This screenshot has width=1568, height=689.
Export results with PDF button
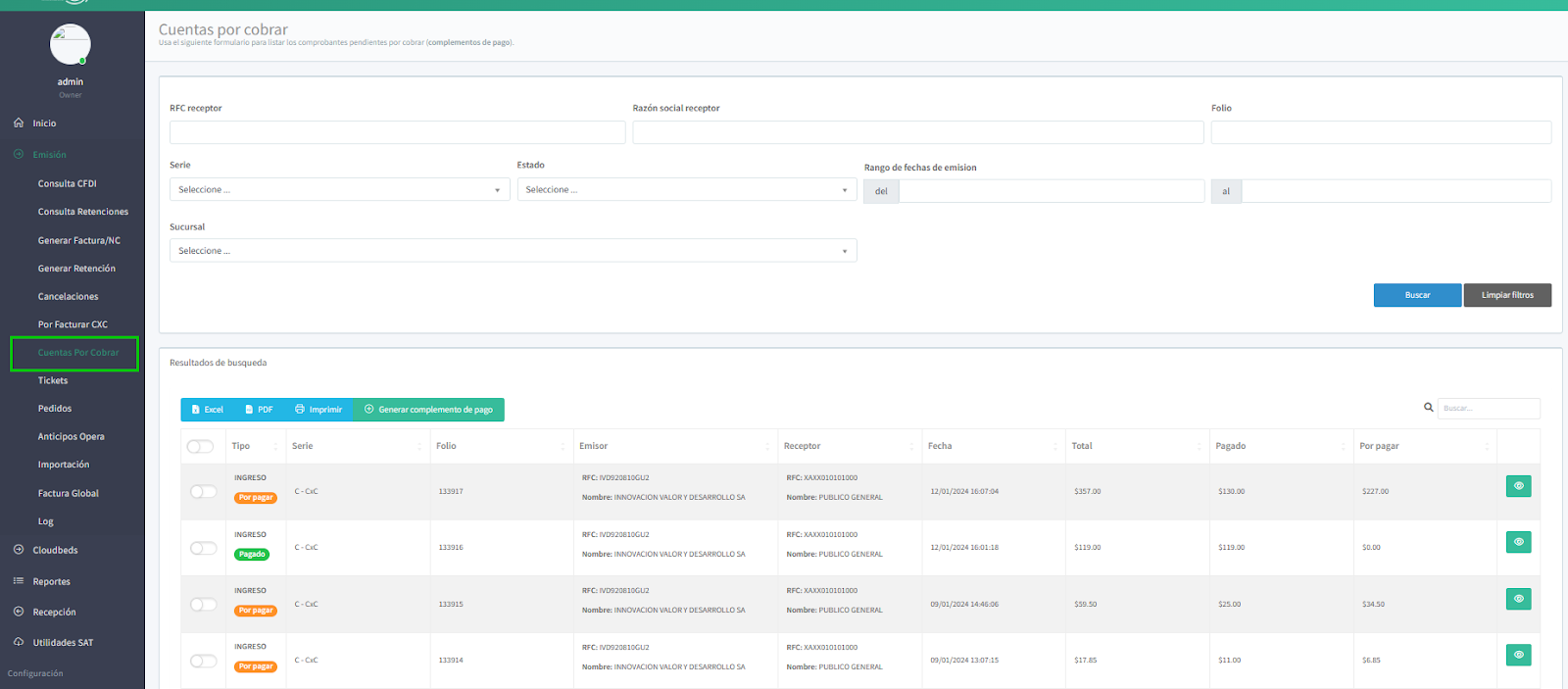point(260,410)
